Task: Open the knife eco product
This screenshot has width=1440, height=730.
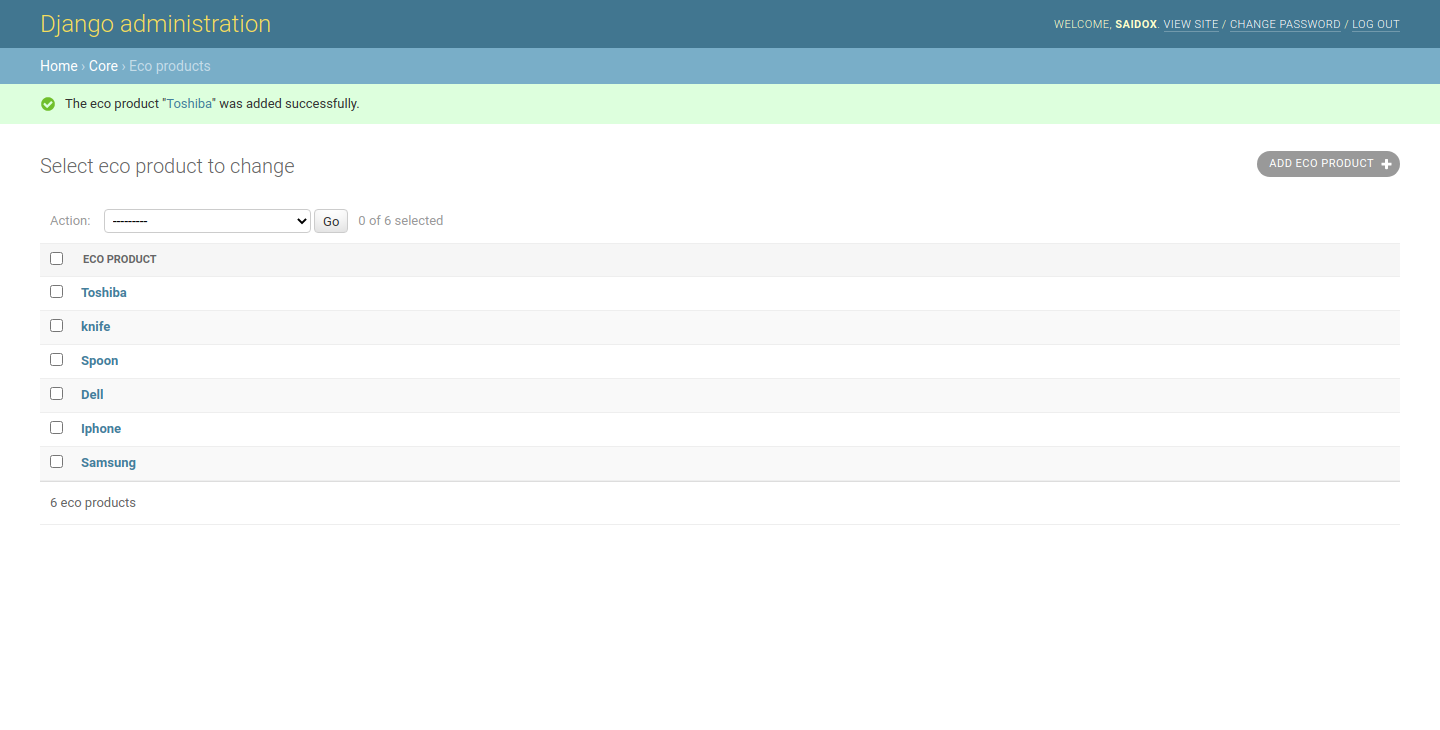Action: pos(96,327)
